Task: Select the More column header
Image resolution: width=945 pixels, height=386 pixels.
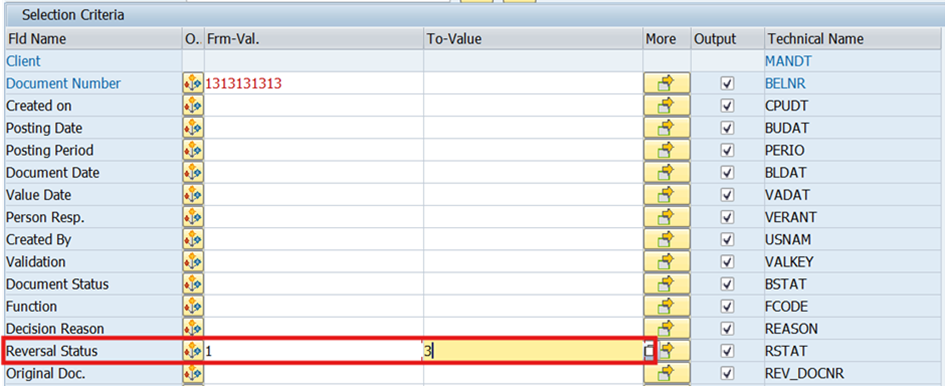Action: 667,39
